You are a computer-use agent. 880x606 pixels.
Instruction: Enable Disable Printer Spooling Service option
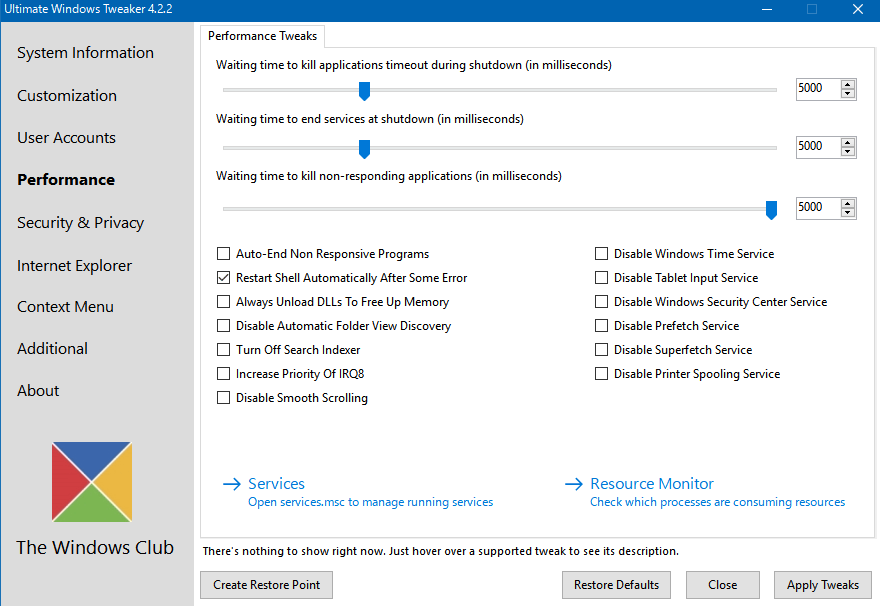point(602,374)
